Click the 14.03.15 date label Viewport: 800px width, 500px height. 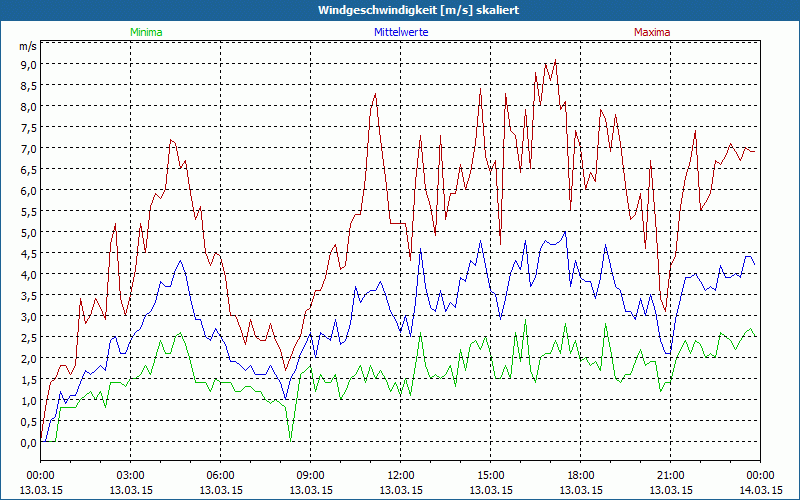[x=760, y=490]
